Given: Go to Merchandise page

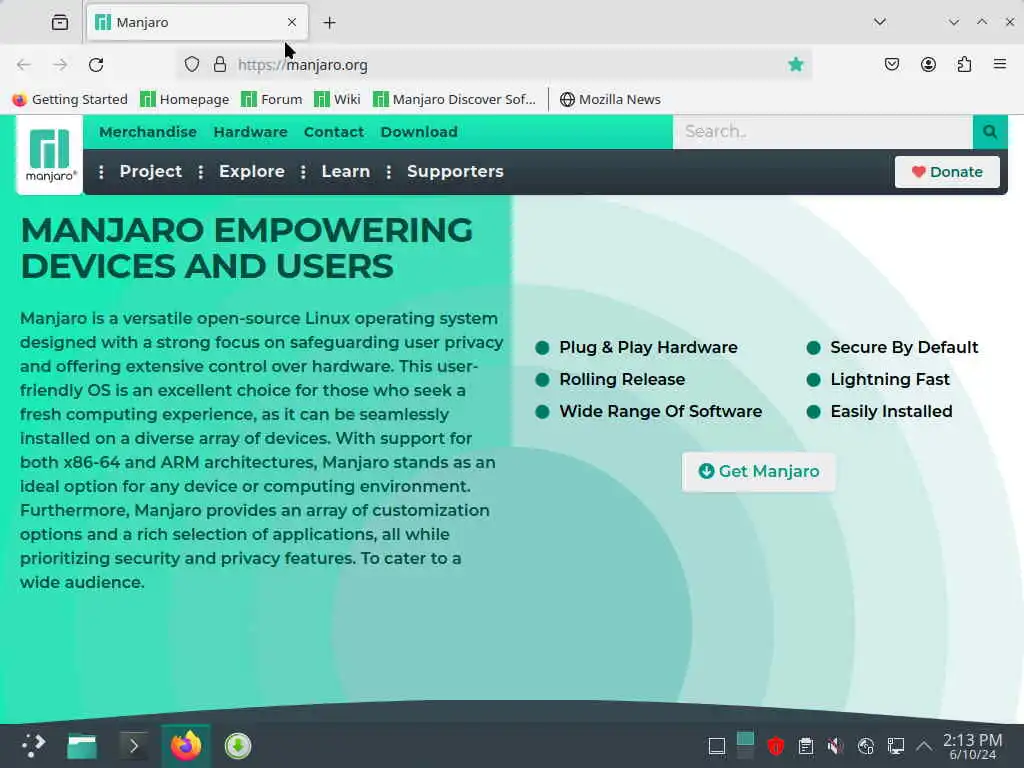Looking at the screenshot, I should pos(148,132).
